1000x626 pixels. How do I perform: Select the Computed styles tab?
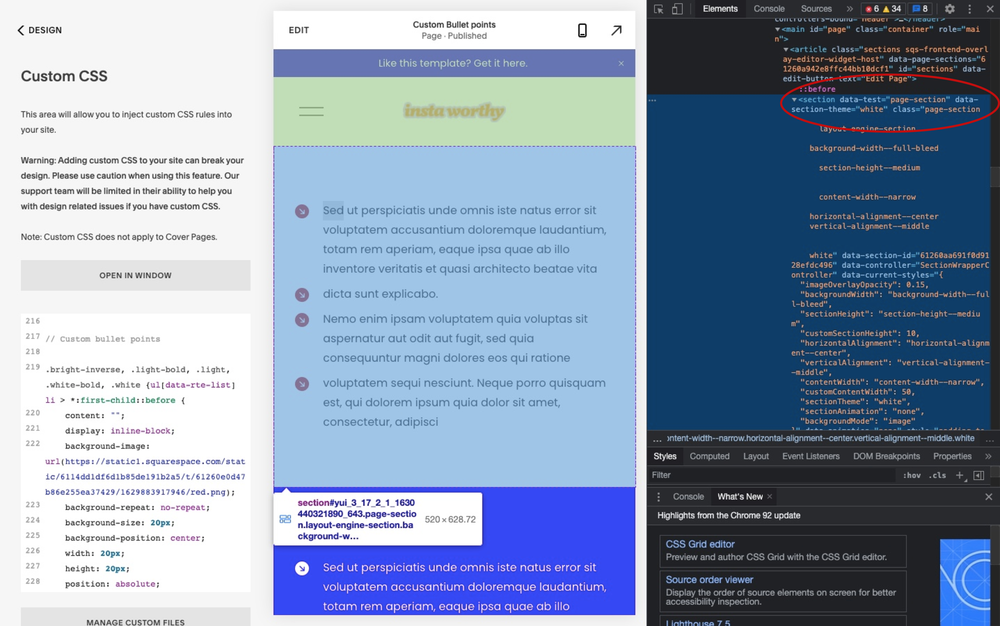click(710, 456)
